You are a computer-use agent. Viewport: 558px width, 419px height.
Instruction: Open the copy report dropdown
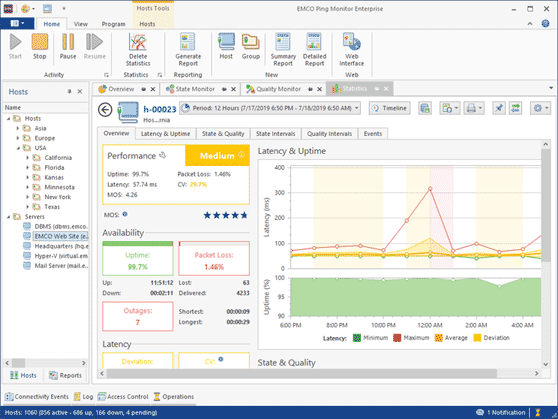tap(450, 108)
